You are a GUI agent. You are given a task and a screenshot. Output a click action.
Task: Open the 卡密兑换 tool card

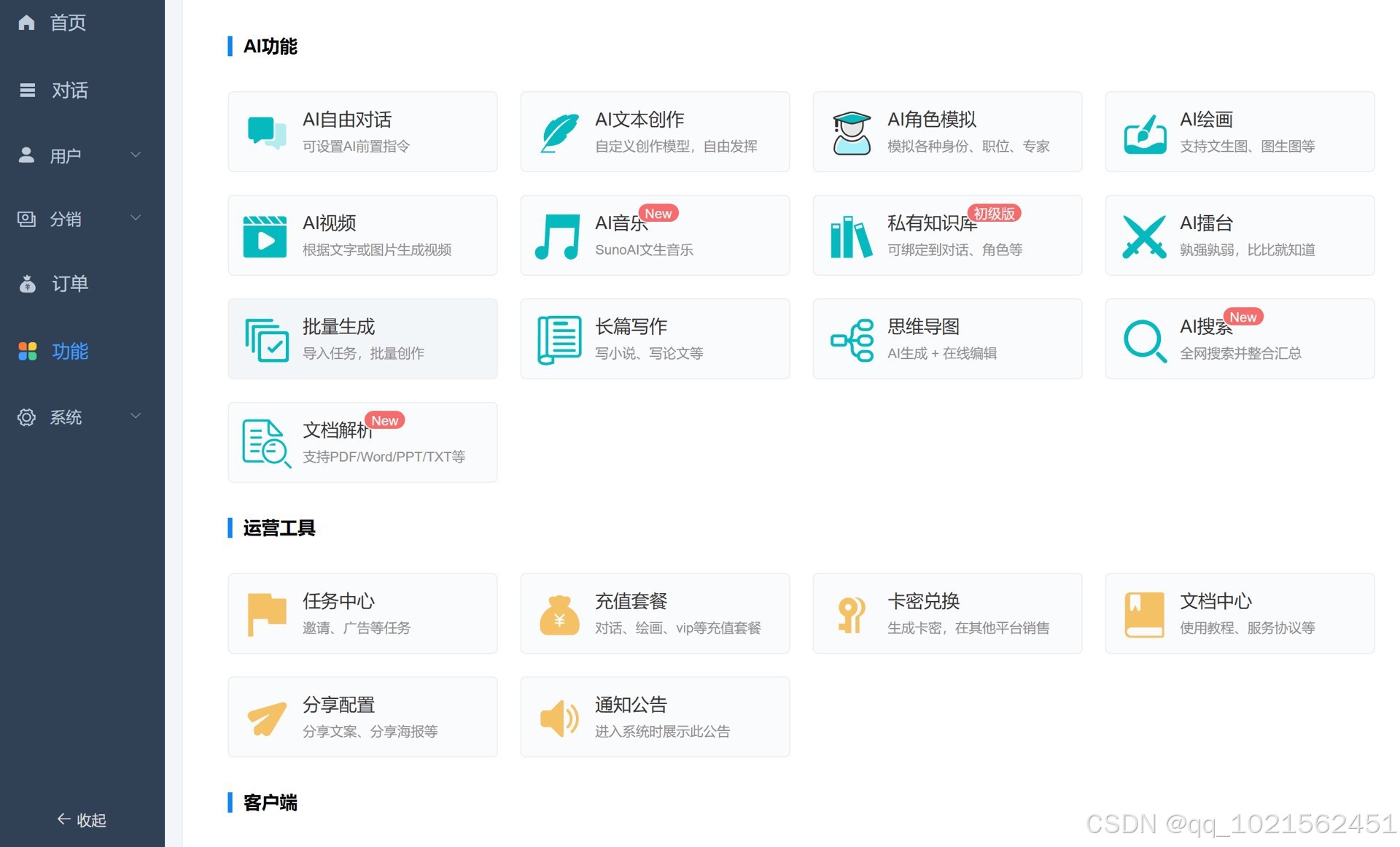click(946, 613)
